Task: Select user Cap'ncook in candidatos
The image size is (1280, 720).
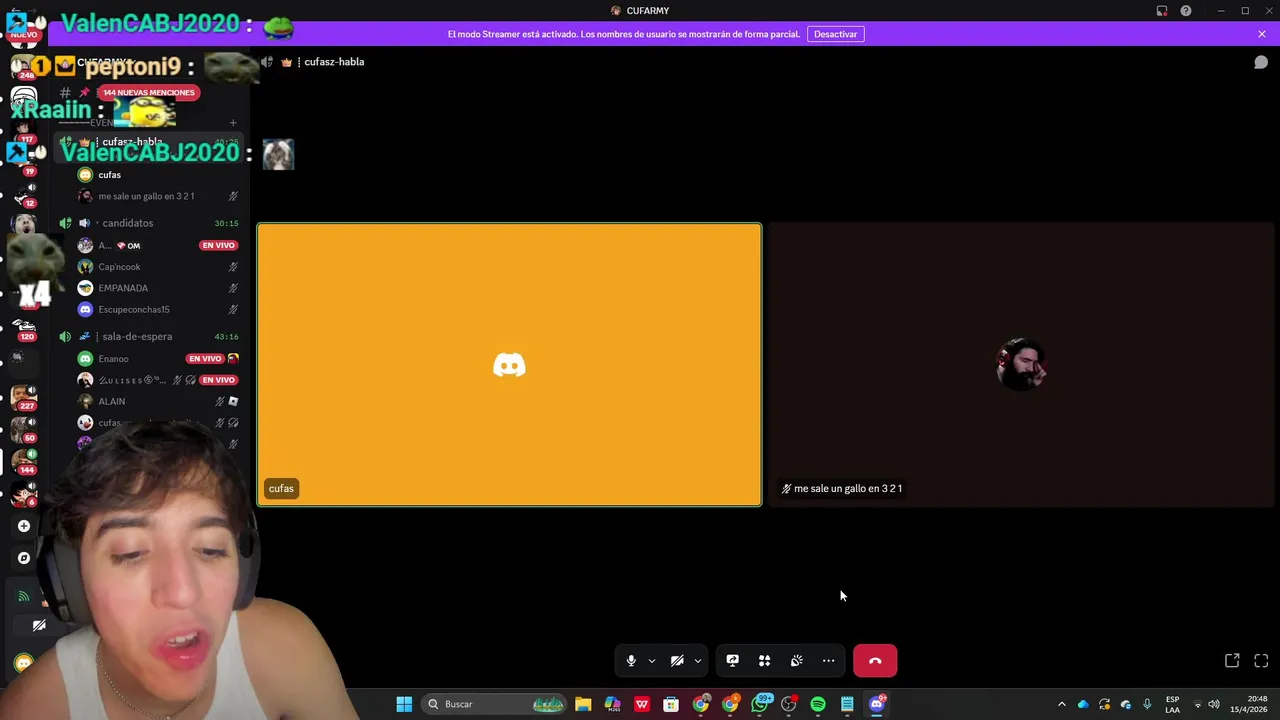Action: [x=119, y=267]
